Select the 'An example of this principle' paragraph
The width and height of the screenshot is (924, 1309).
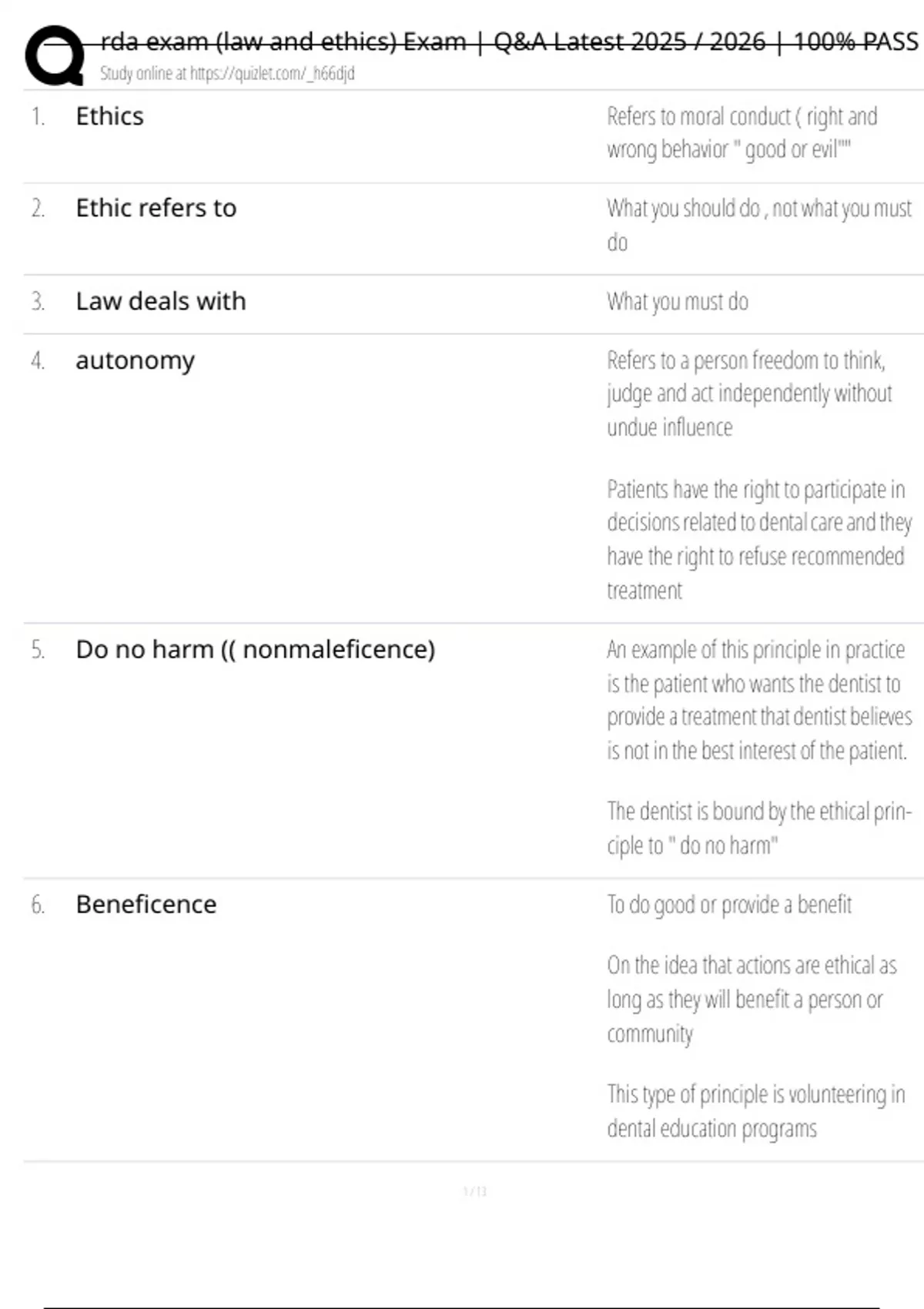pyautogui.click(x=758, y=700)
